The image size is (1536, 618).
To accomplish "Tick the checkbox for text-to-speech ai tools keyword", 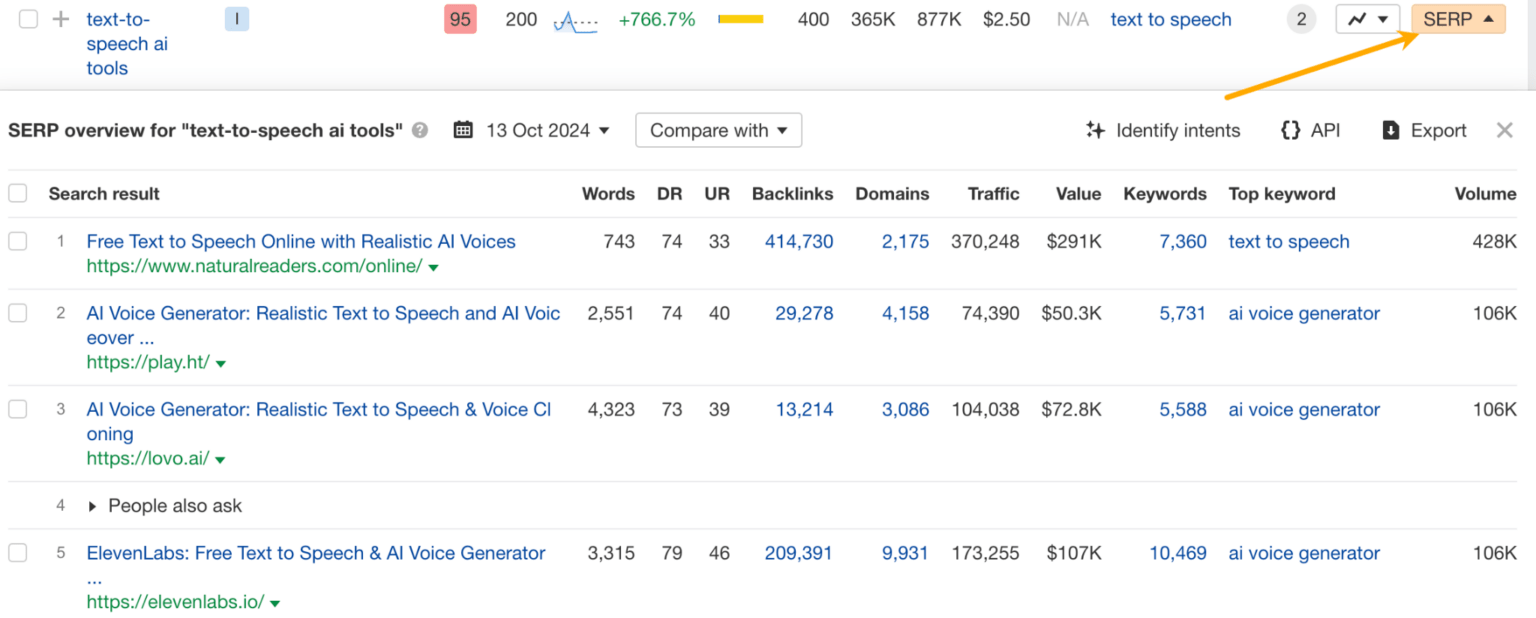I will click(x=29, y=19).
